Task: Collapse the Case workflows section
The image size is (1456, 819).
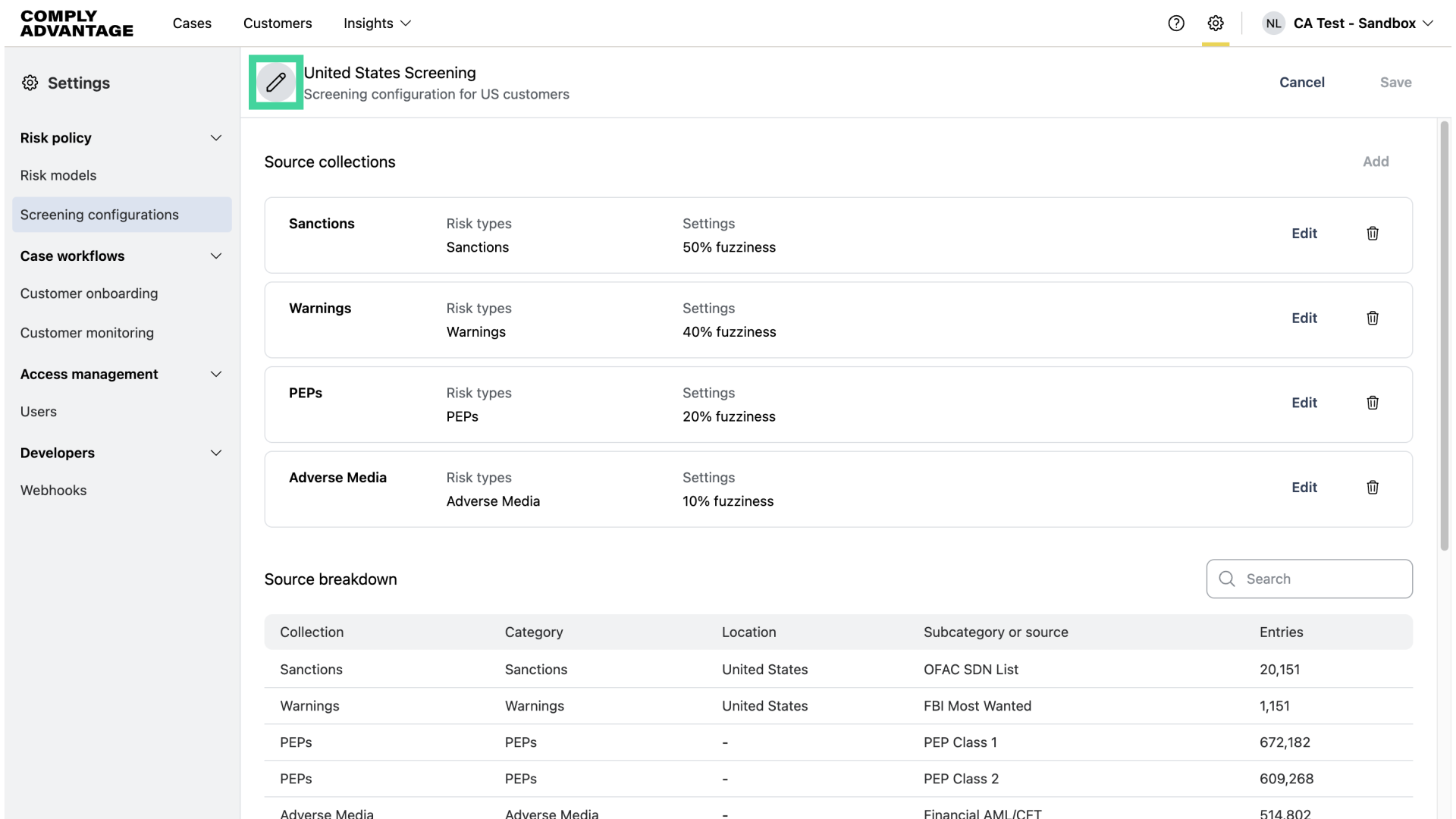Action: click(x=216, y=256)
